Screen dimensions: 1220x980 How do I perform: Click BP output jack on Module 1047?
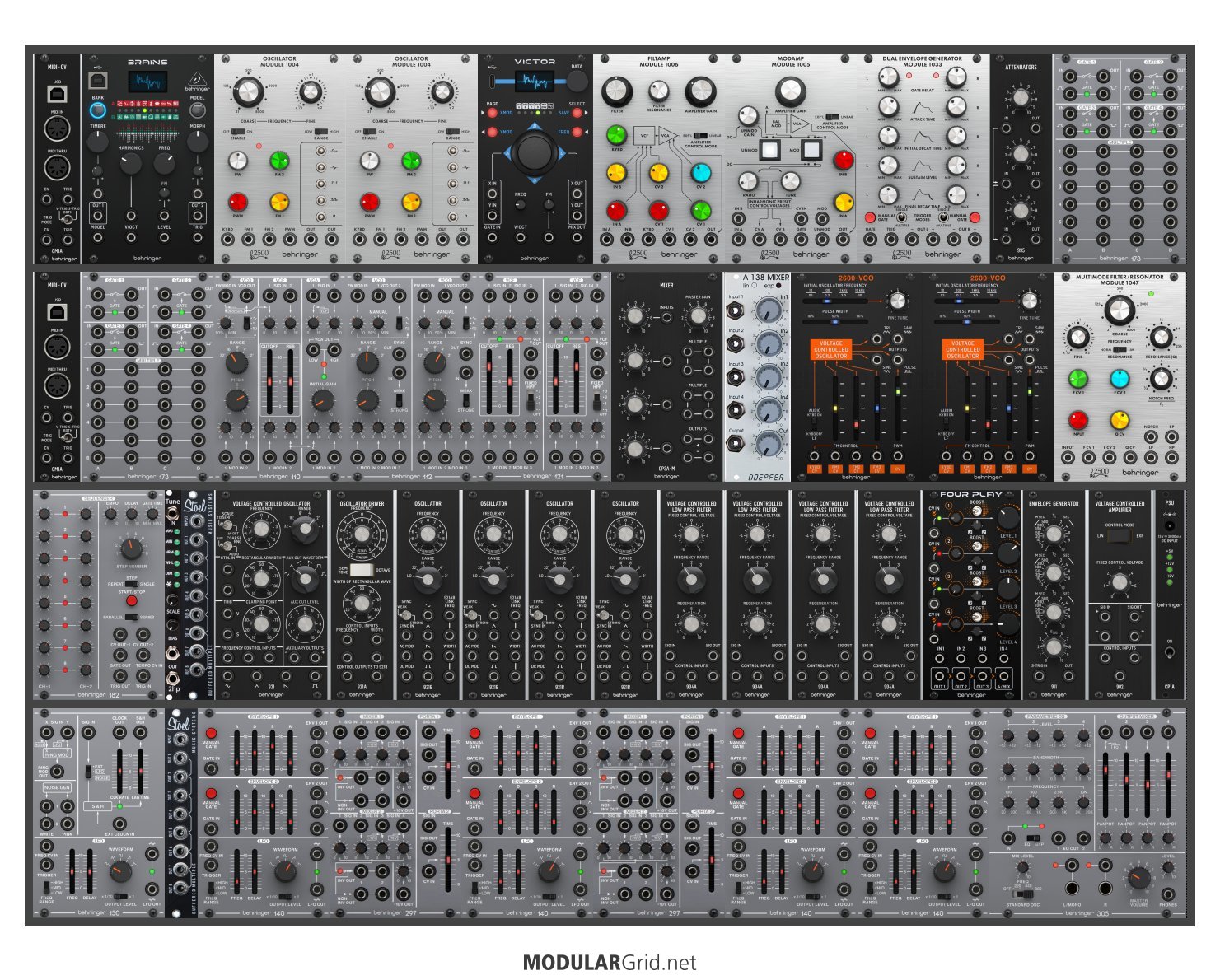(1172, 438)
